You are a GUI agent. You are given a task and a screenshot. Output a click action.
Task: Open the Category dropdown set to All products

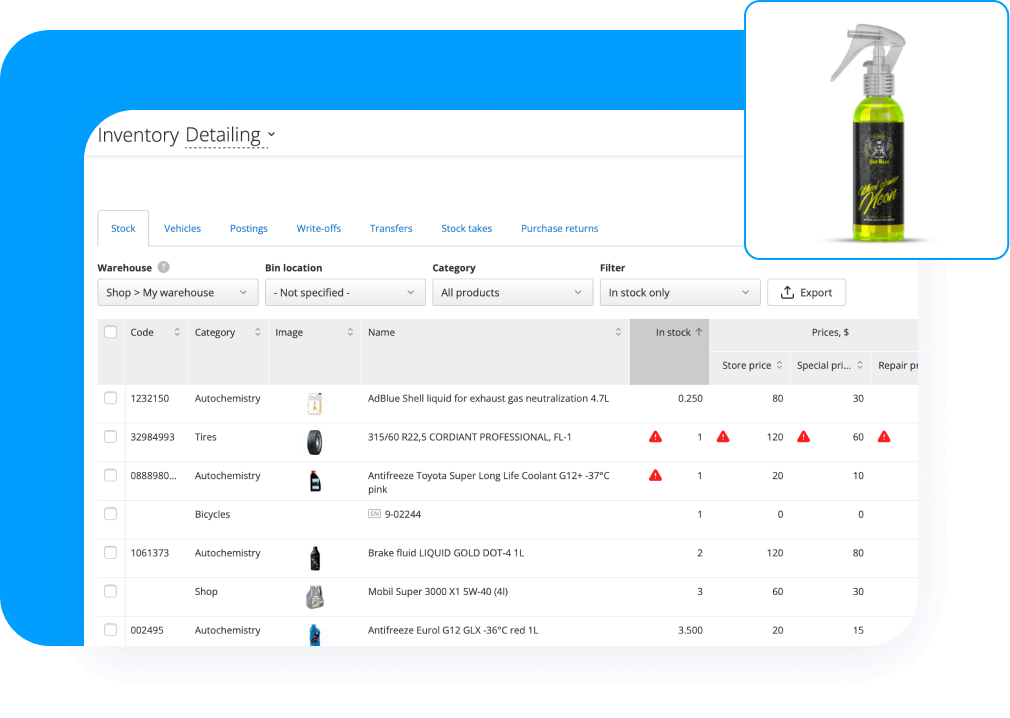pos(512,292)
